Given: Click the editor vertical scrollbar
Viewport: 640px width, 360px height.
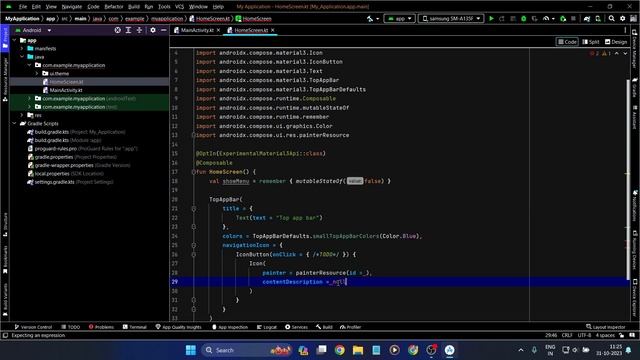Looking at the screenshot, I should tap(628, 180).
